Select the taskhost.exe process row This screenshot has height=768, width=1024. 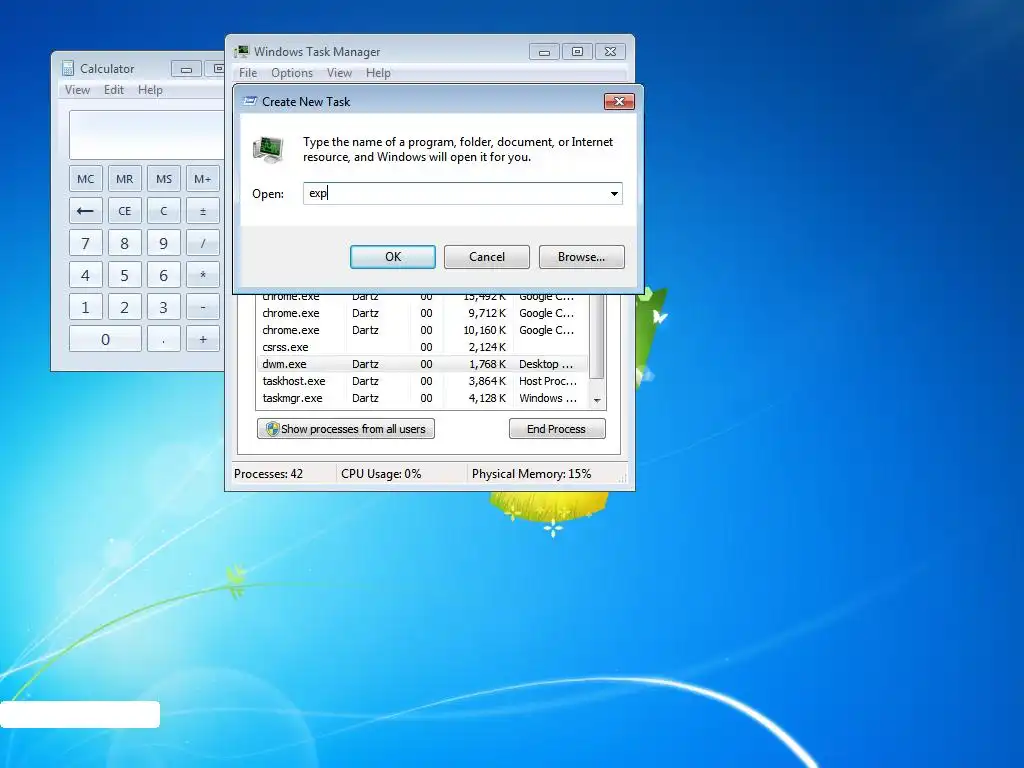(423, 381)
